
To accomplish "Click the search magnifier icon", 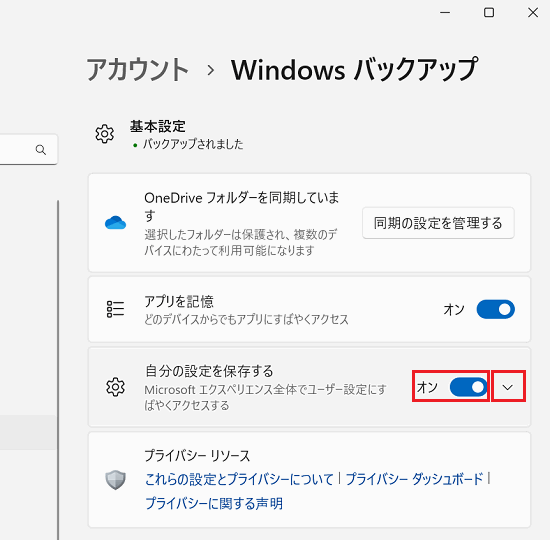I will click(x=41, y=150).
